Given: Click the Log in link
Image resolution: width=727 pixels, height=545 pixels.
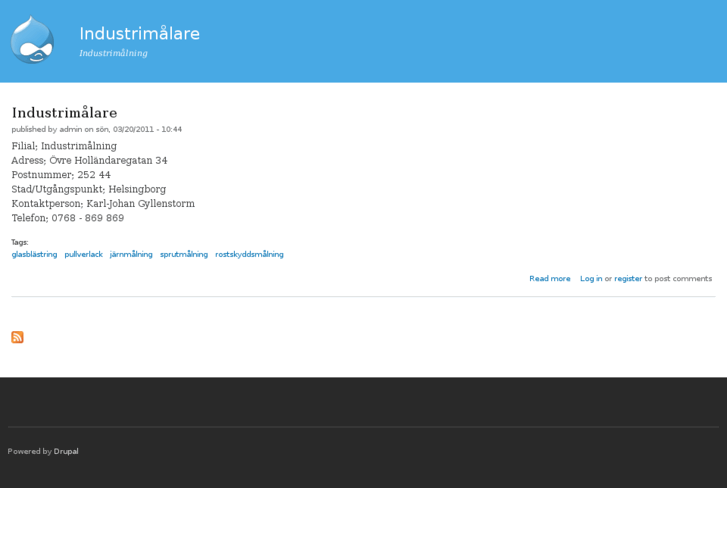Looking at the screenshot, I should tap(591, 278).
